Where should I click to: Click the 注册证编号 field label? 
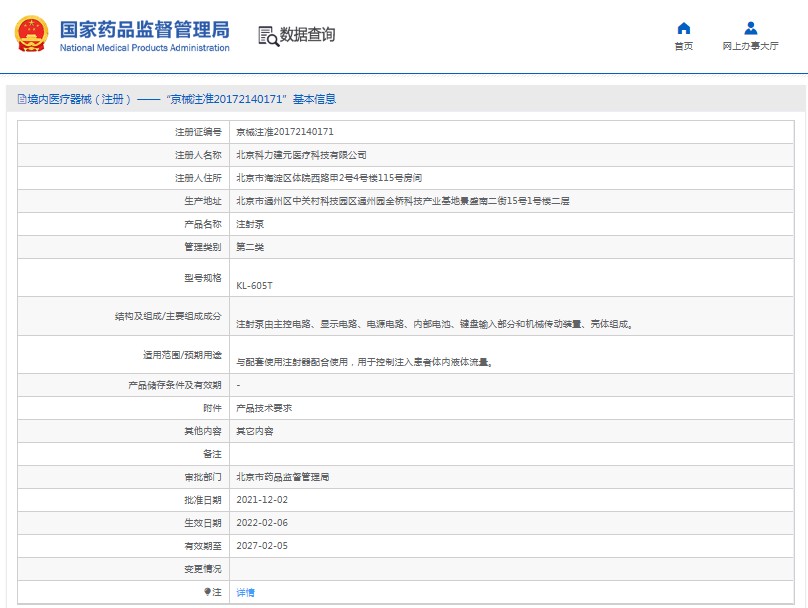click(198, 132)
